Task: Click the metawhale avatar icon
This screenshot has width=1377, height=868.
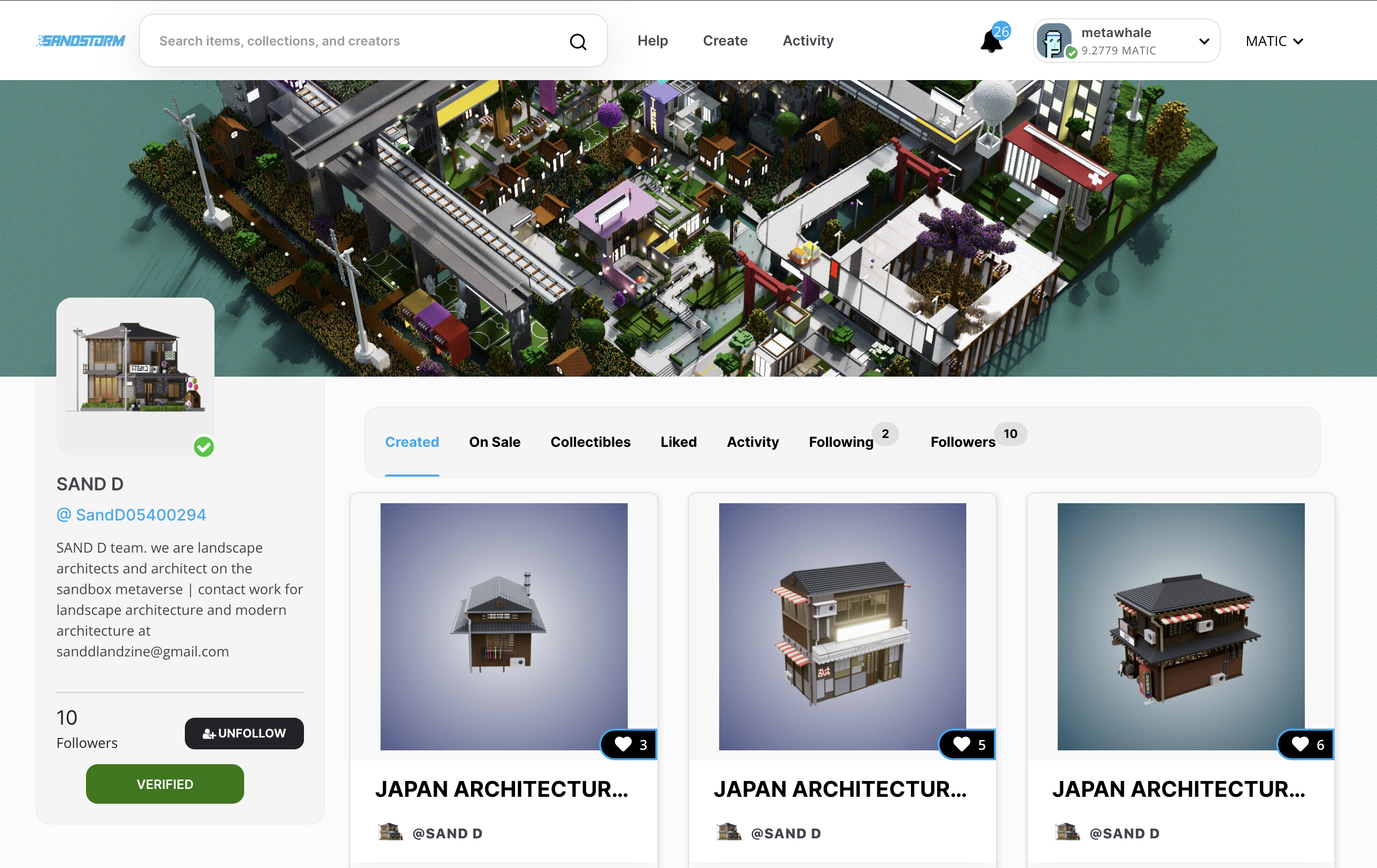Action: pos(1054,41)
